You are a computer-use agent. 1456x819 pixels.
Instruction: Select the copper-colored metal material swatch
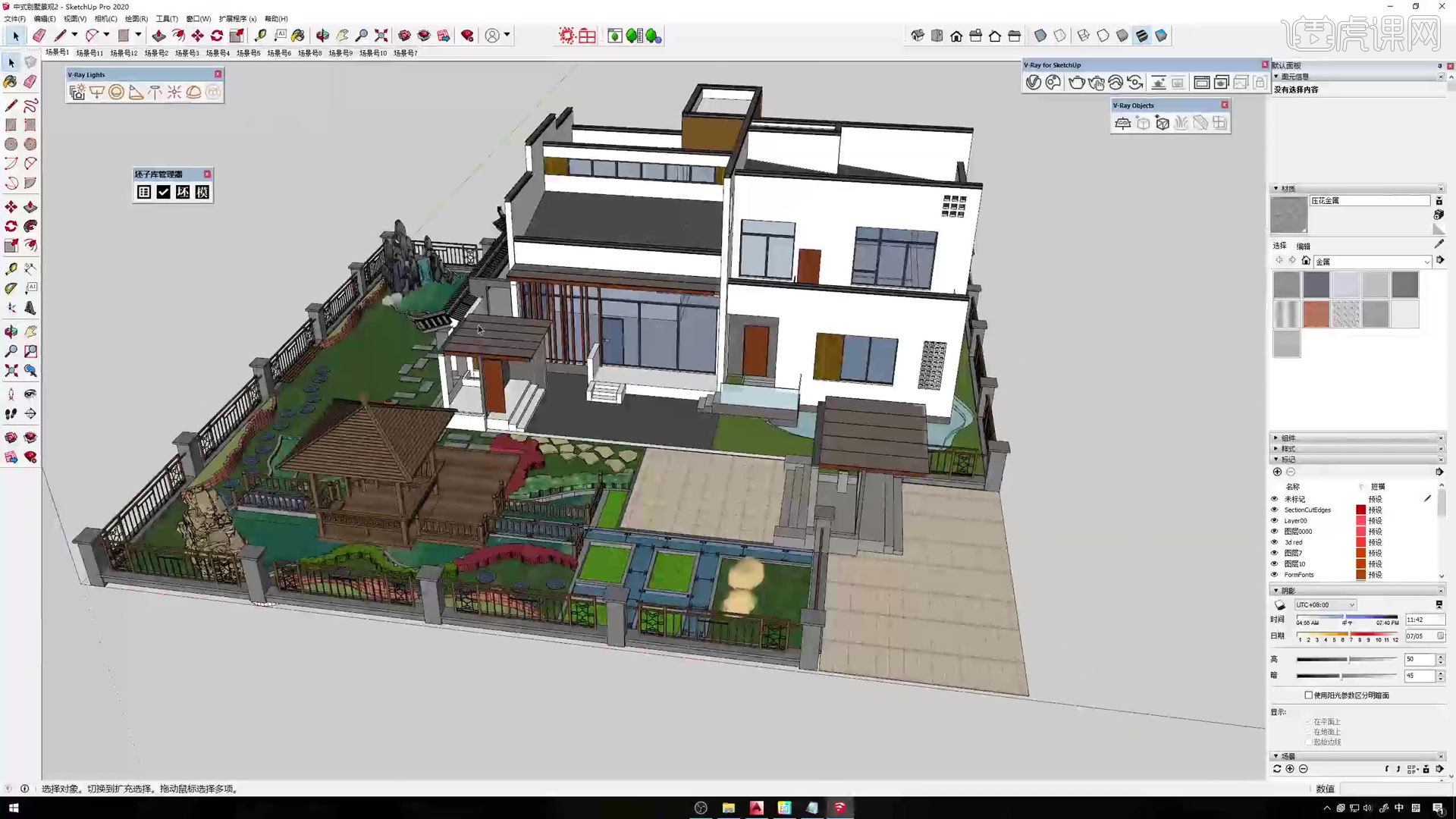pyautogui.click(x=1316, y=314)
